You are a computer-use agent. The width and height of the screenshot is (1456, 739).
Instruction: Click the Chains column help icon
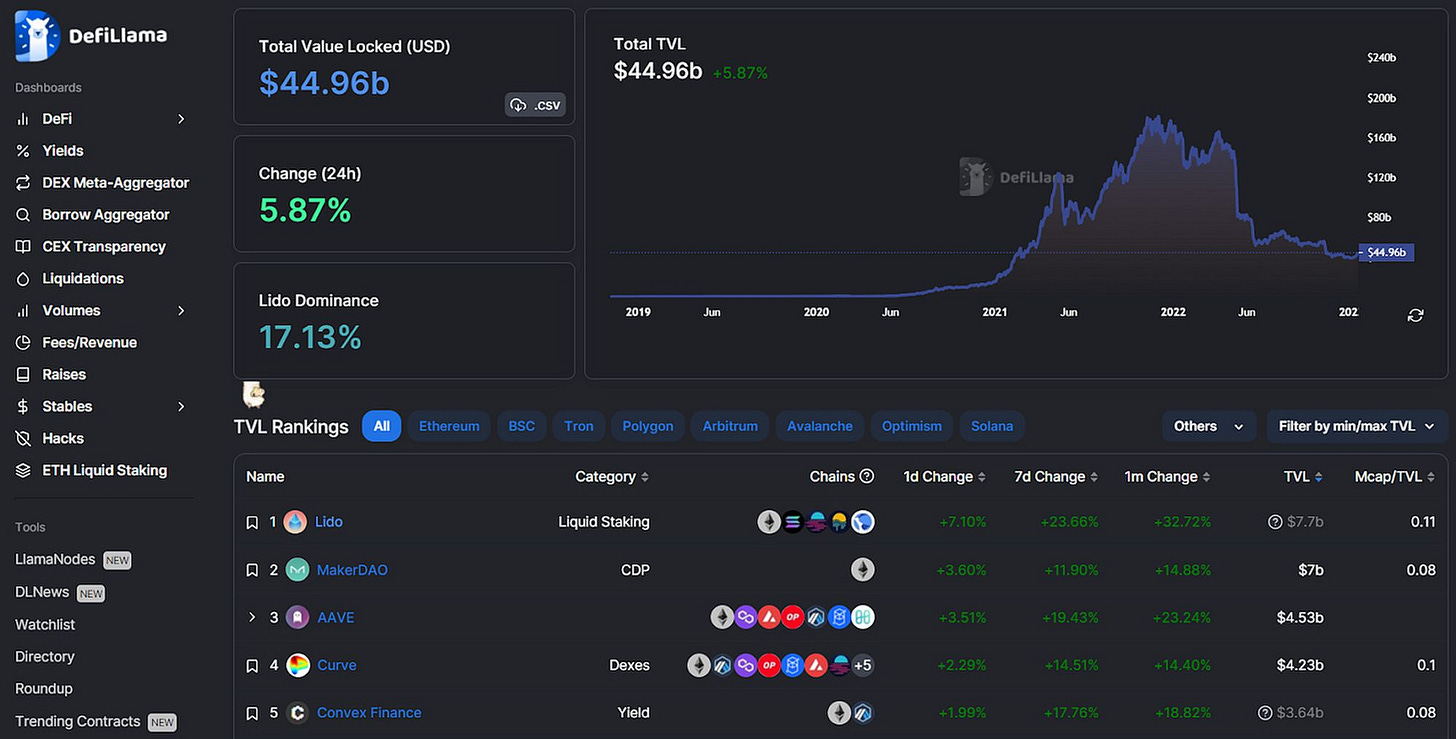(867, 477)
